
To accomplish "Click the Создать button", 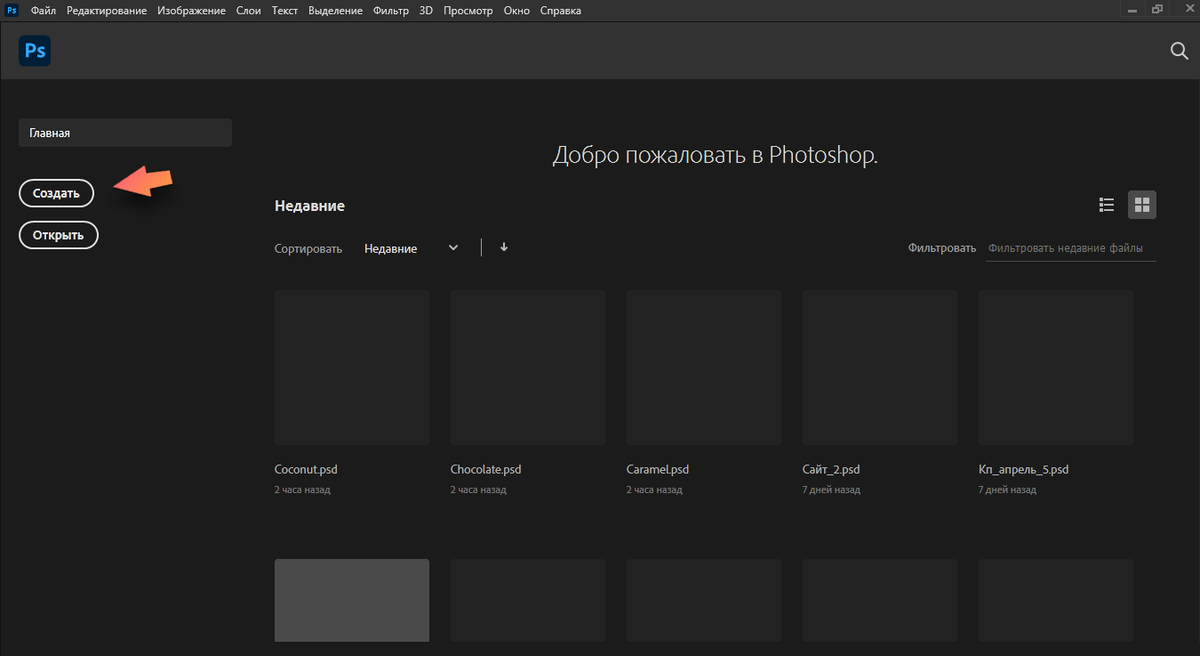I will [56, 194].
